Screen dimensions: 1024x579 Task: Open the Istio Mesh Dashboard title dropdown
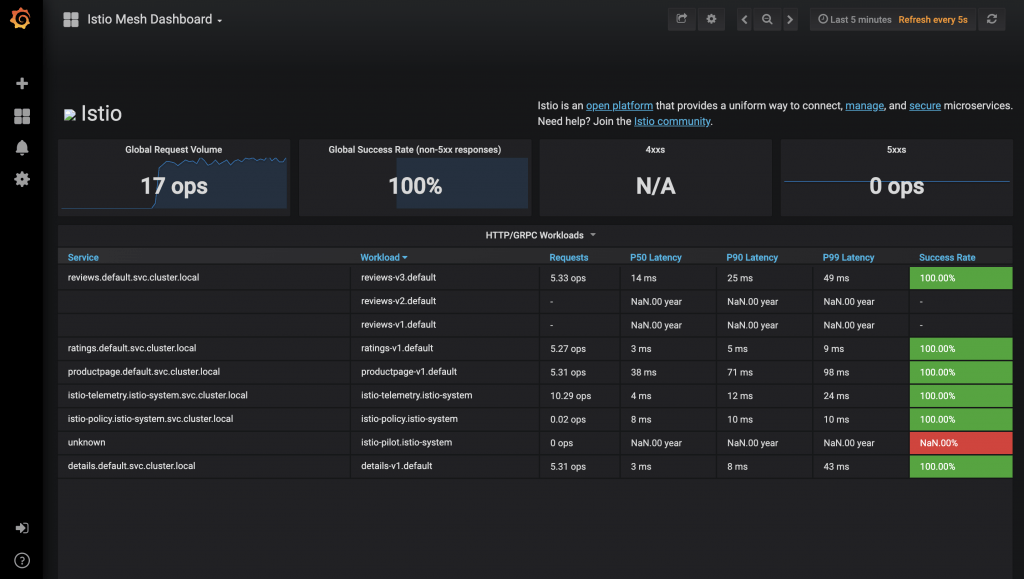(x=155, y=20)
